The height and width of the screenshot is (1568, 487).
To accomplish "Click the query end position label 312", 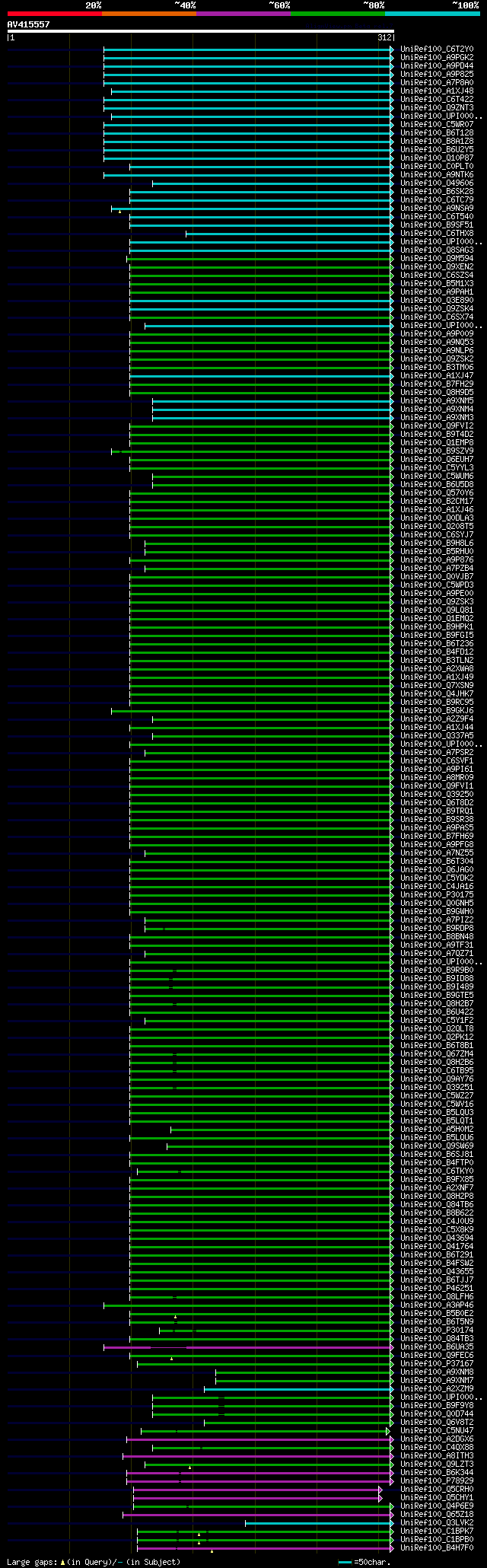I will (384, 37).
